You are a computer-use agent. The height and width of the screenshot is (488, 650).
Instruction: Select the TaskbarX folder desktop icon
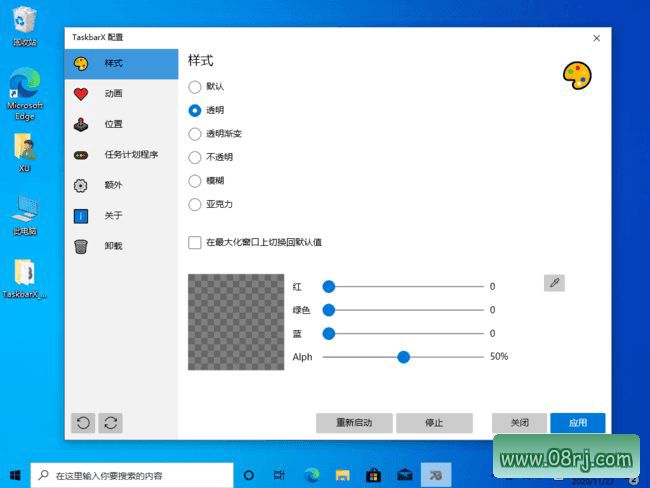pos(24,279)
